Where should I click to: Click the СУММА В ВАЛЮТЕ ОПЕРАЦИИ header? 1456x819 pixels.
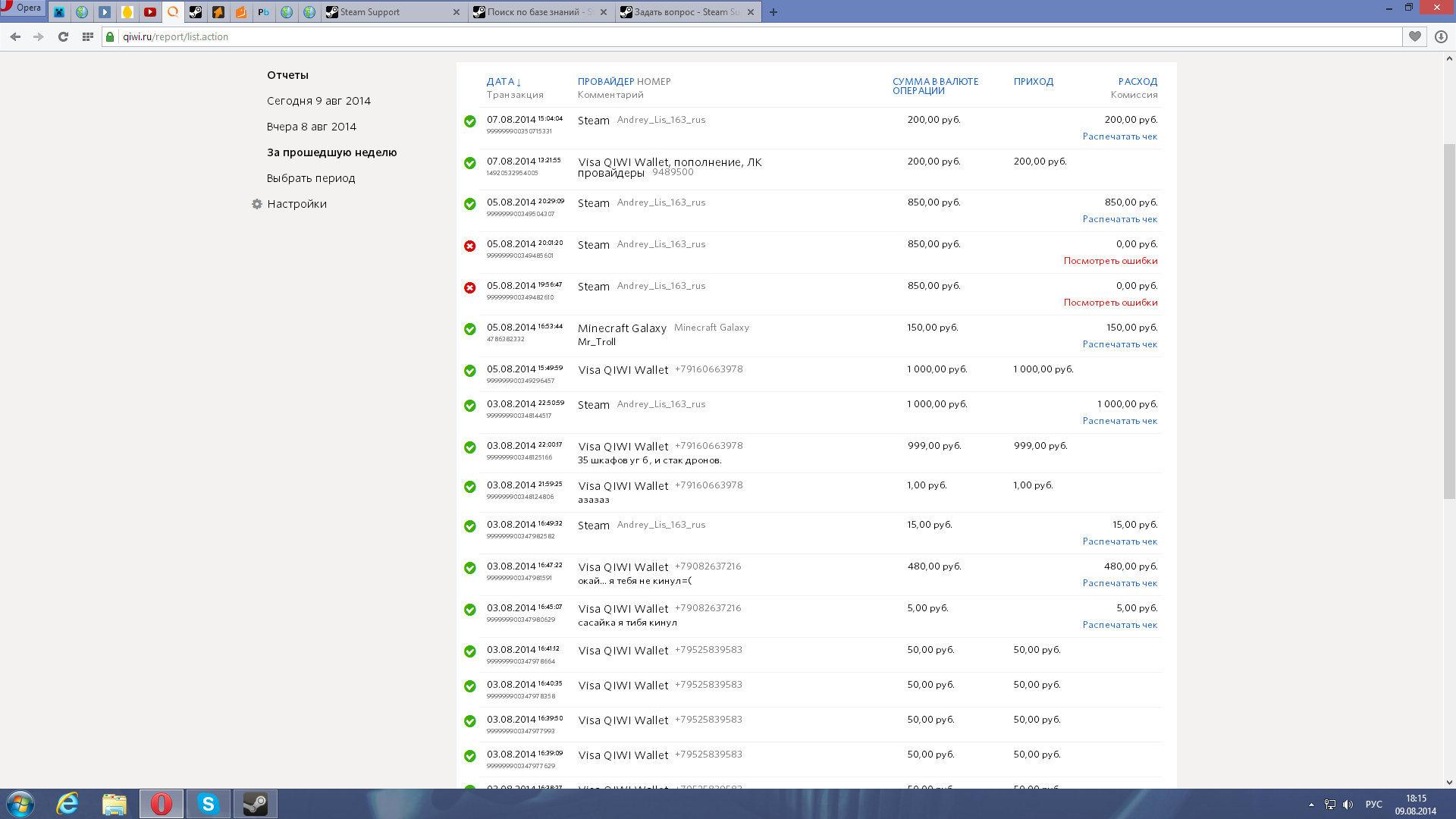pos(935,86)
